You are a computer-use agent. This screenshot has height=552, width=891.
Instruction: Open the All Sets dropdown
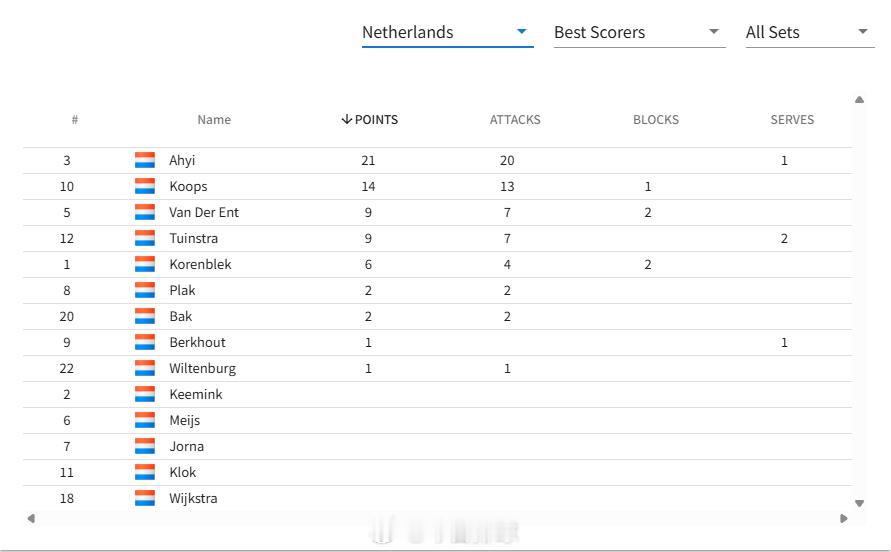pos(810,33)
